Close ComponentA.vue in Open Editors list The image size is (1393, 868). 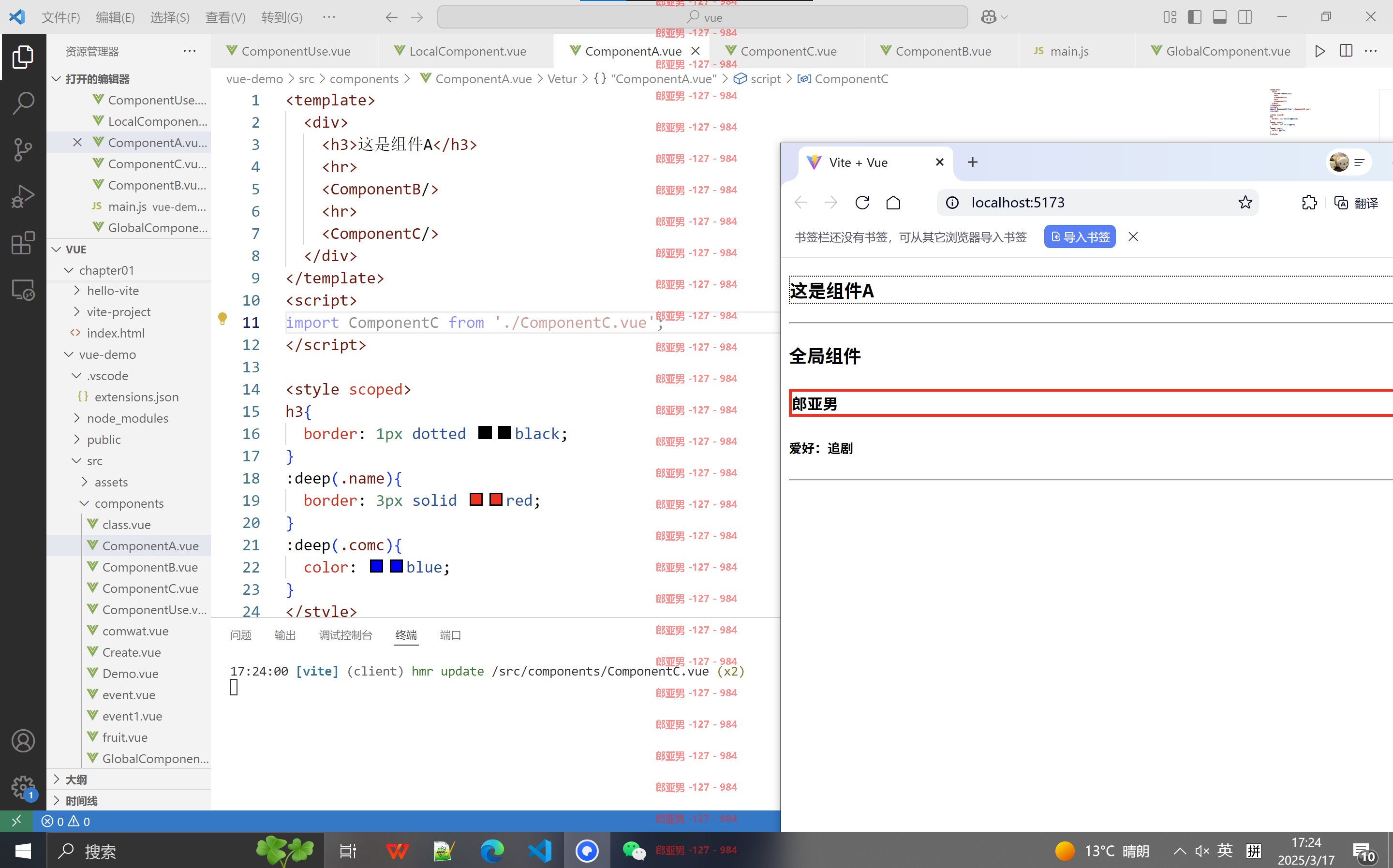[x=77, y=142]
